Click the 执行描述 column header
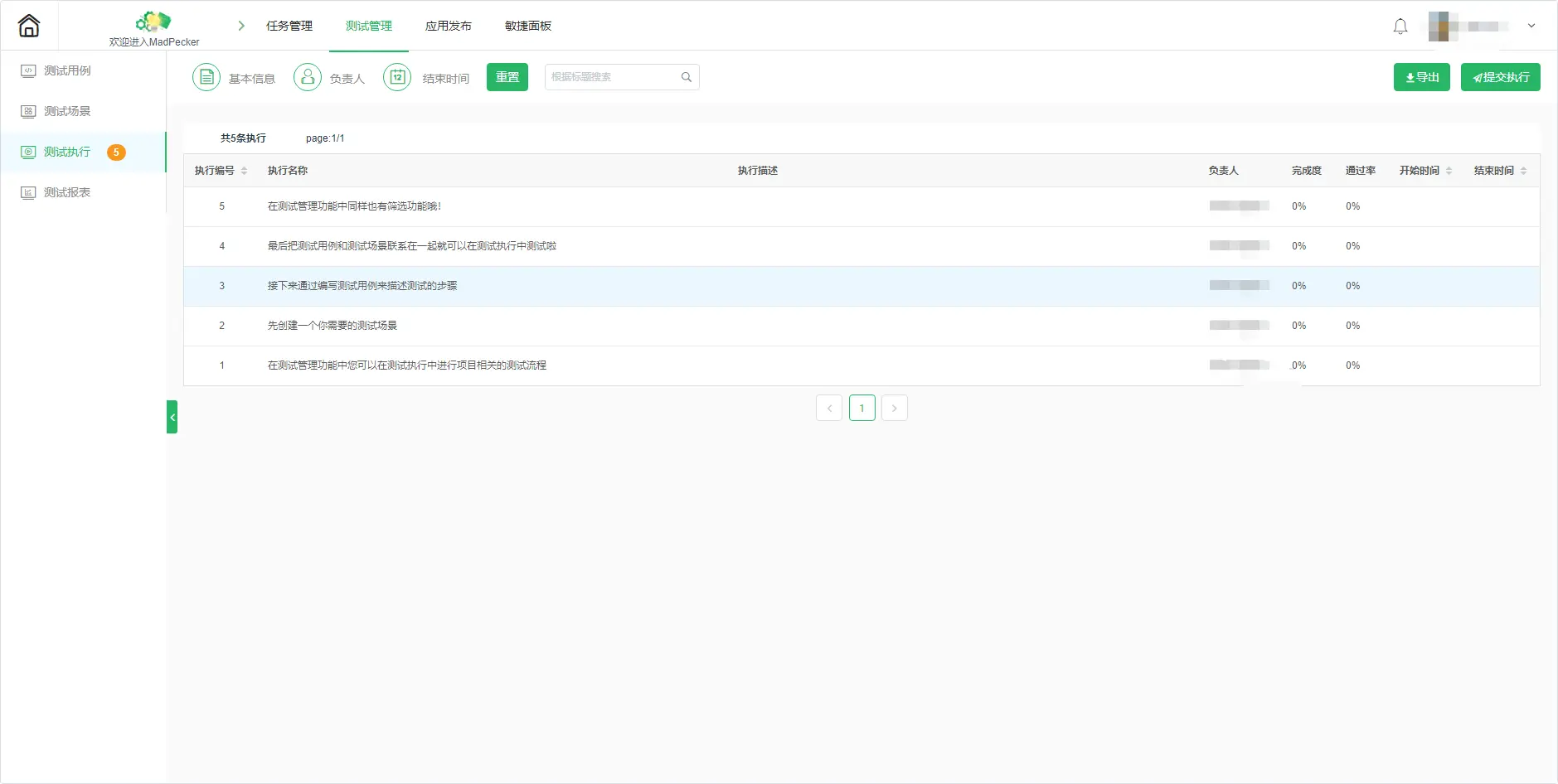This screenshot has height=784, width=1558. tap(758, 171)
